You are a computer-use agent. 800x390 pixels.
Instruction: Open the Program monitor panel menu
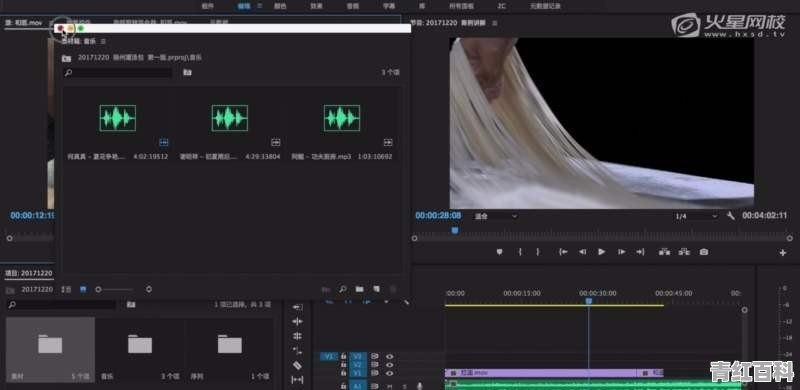point(495,23)
